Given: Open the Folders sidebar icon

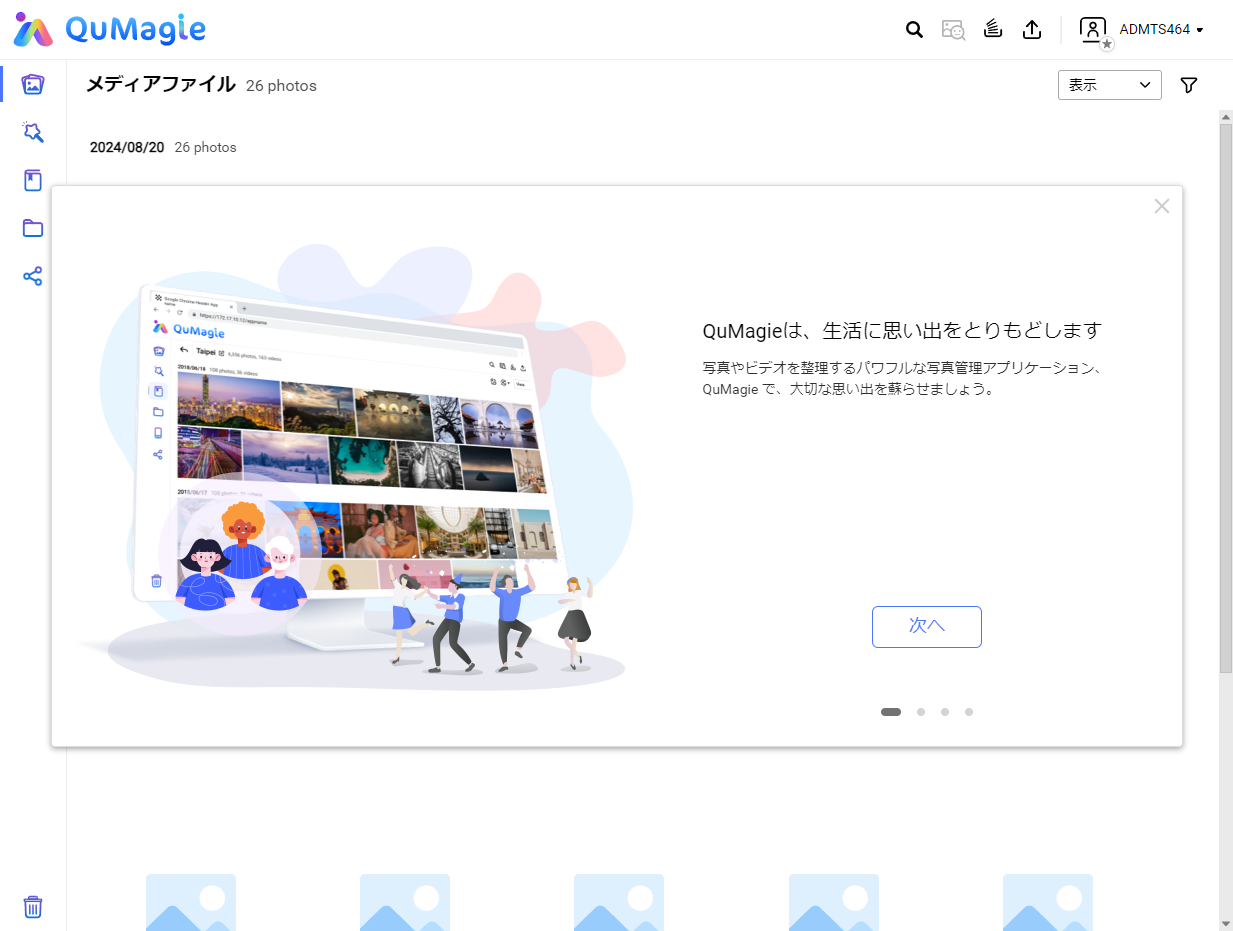Looking at the screenshot, I should coord(33,228).
